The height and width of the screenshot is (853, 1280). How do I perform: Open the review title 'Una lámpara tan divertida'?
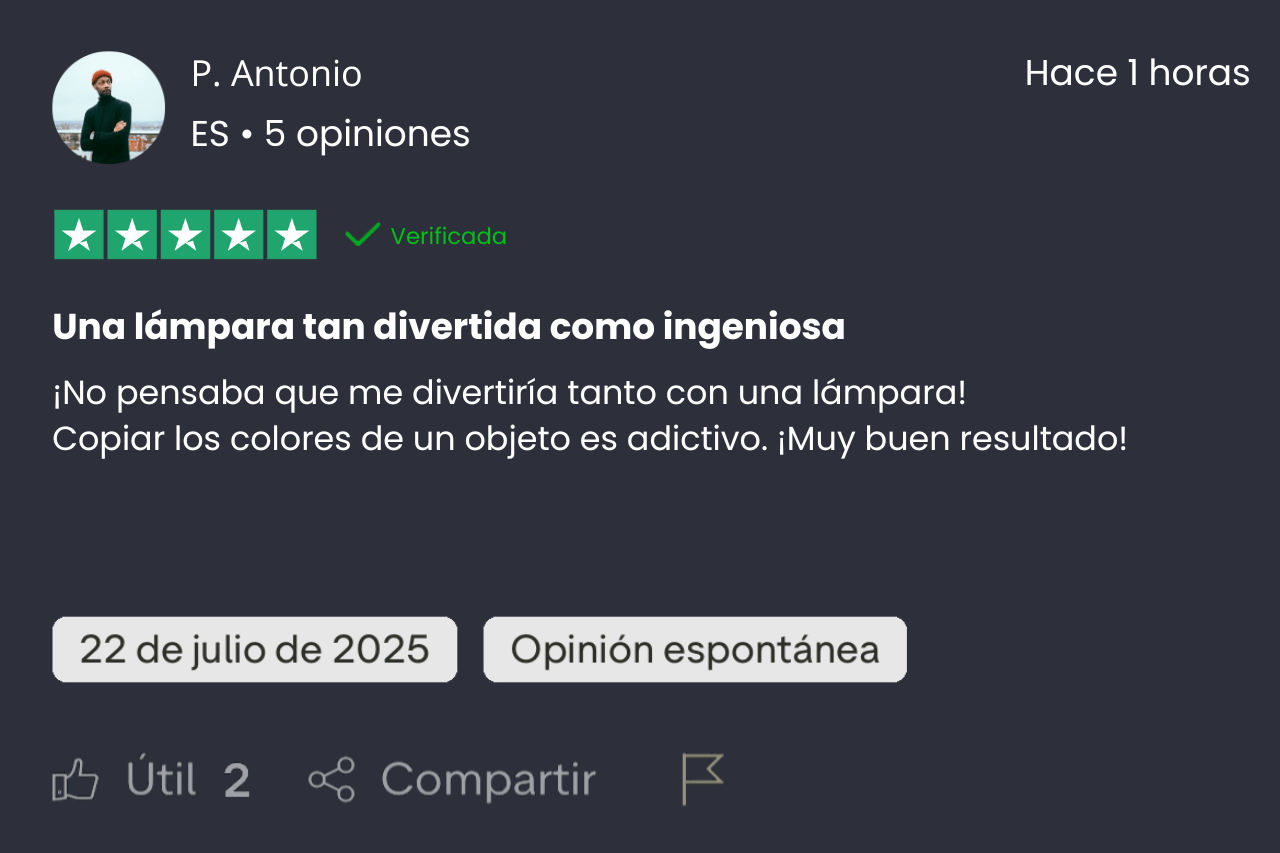click(449, 327)
